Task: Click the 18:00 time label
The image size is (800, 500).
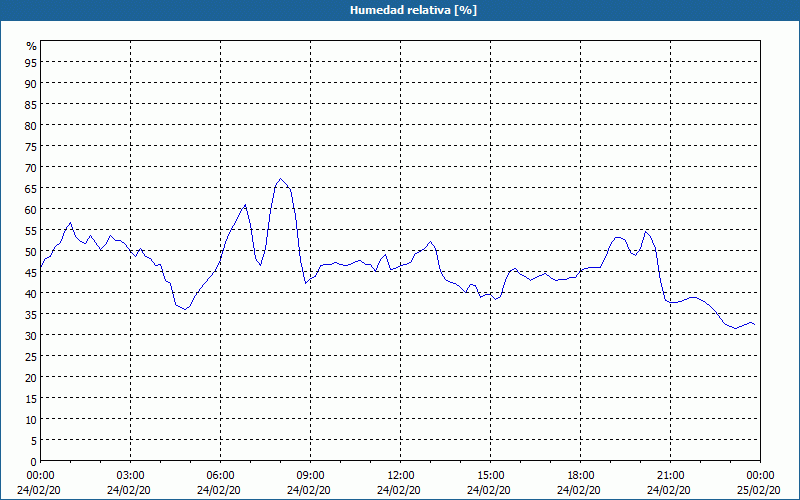Action: [581, 476]
